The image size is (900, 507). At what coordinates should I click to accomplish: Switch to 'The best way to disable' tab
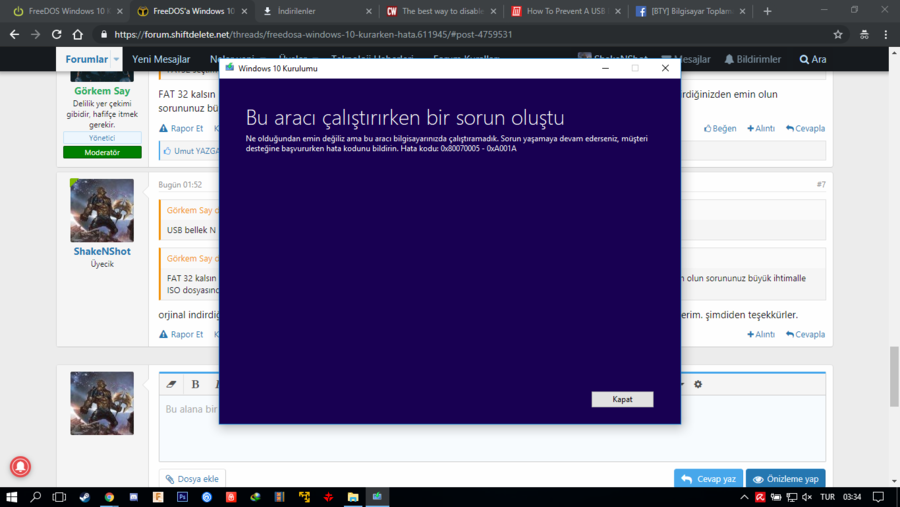pos(440,11)
